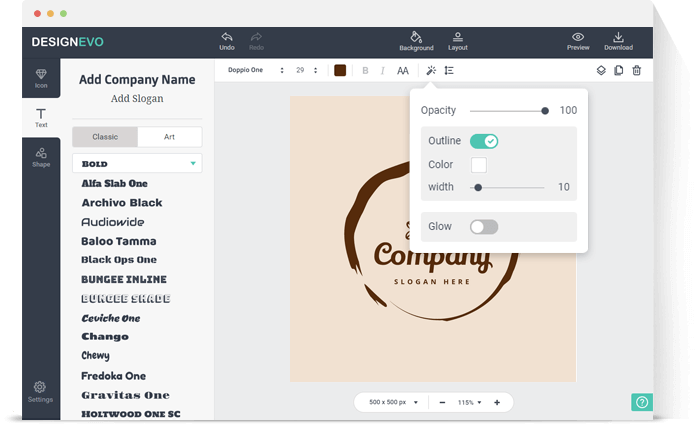Choose the Bungee Inline font
The image size is (697, 425).
click(124, 279)
